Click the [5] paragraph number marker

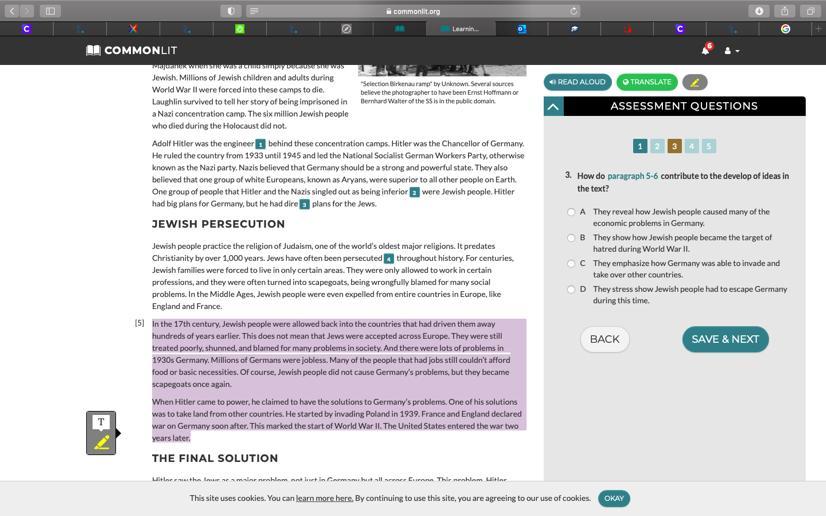coord(139,323)
